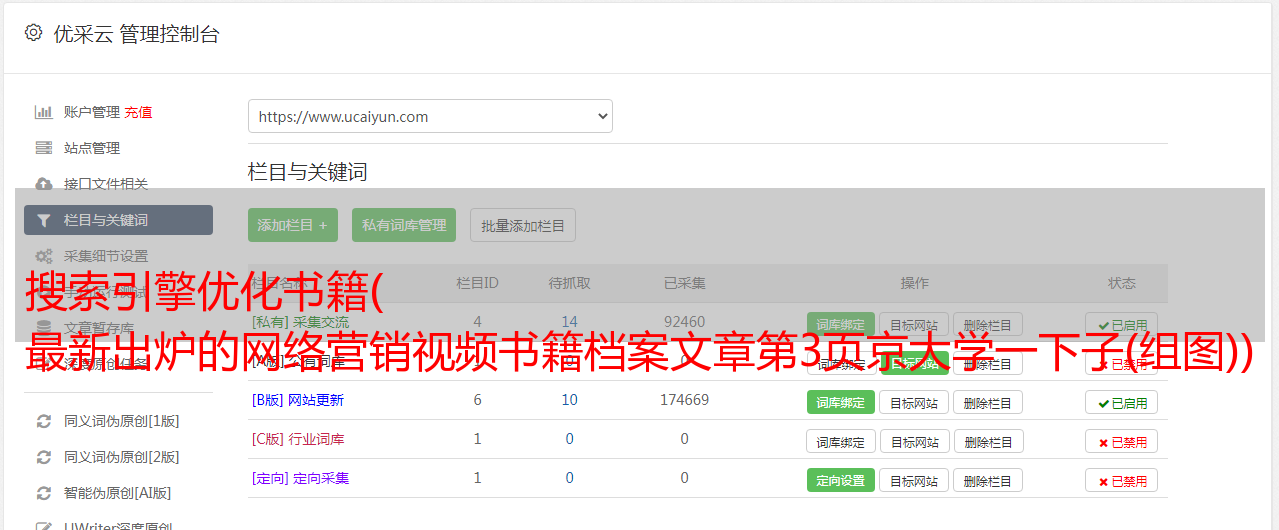Click refresh icon next to 同义词伪原创[2版]
Viewport: 1279px width, 530px height.
coord(44,457)
